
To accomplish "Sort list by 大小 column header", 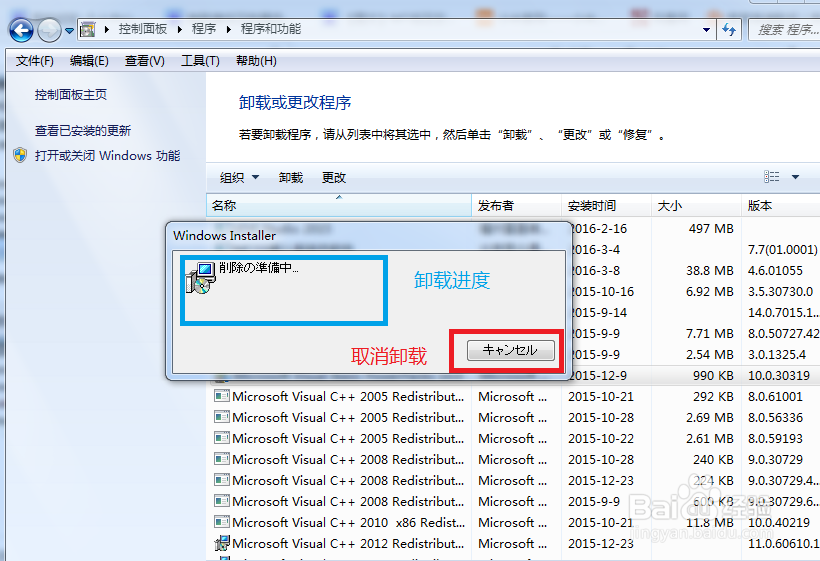I will 696,205.
